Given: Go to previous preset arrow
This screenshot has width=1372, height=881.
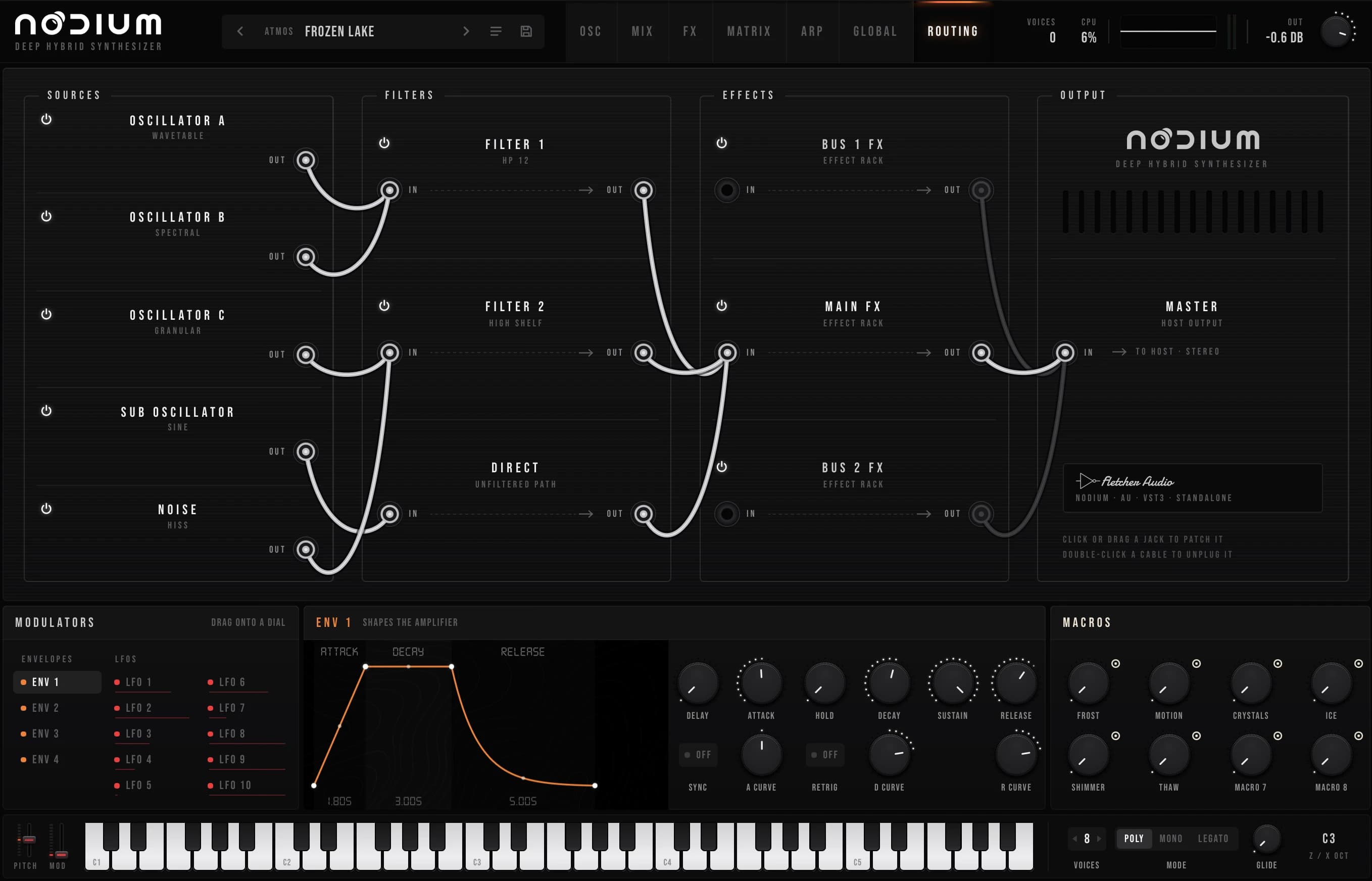Looking at the screenshot, I should pyautogui.click(x=240, y=31).
